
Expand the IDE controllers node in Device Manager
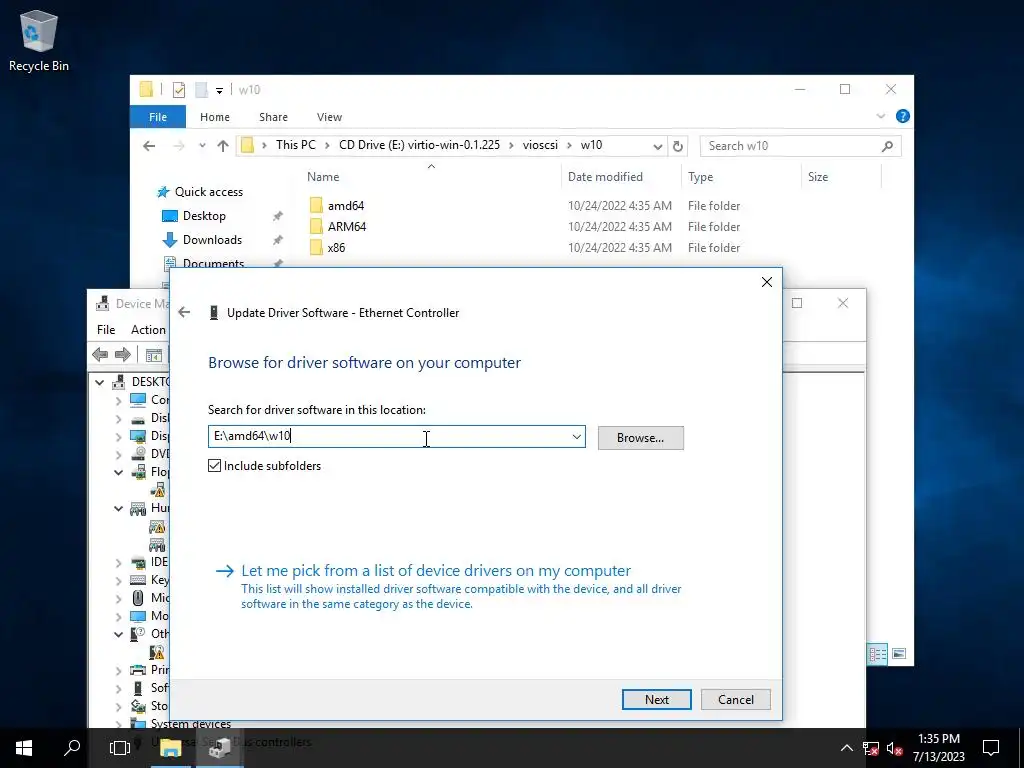pyautogui.click(x=118, y=562)
